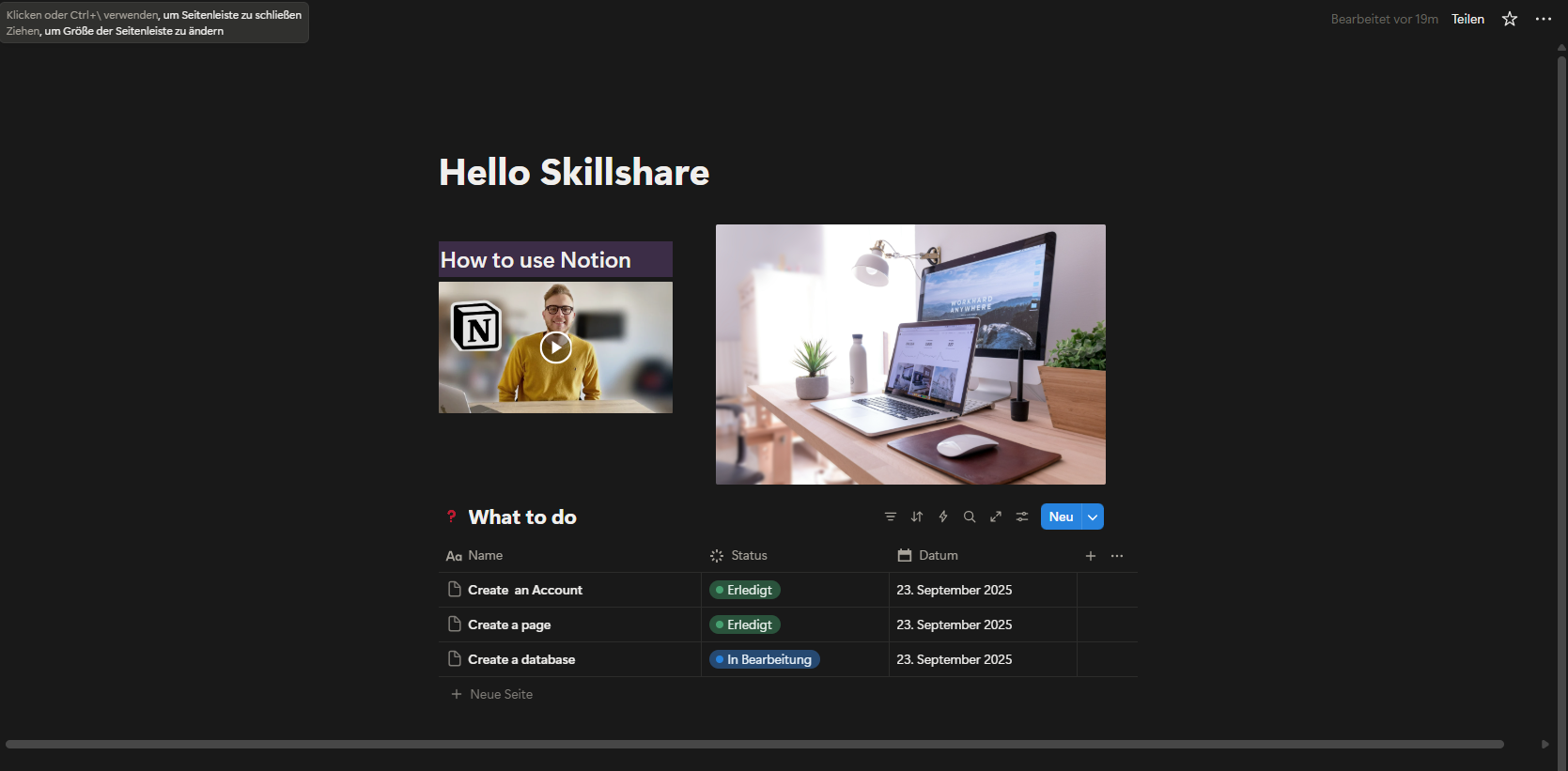Click the right arrow of horizontal scrollbar
The image size is (1568, 771).
(x=1545, y=744)
